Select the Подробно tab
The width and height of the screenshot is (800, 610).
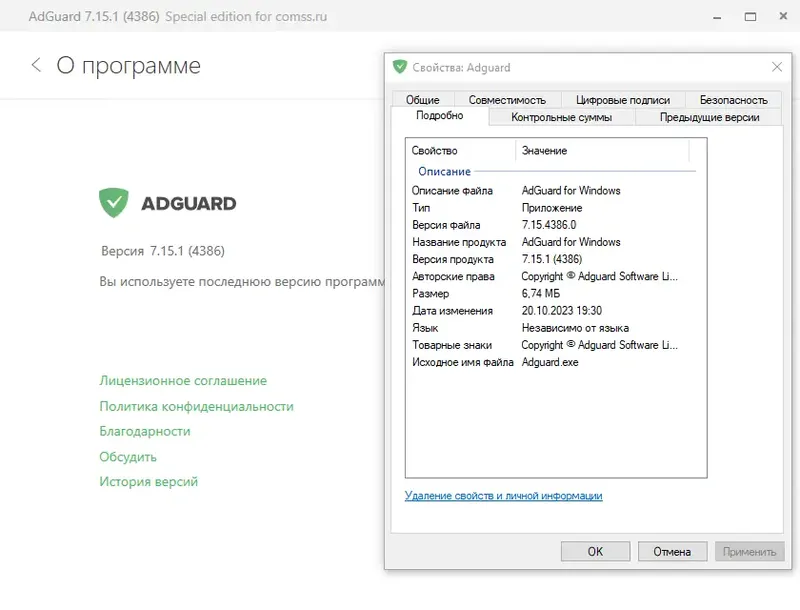[439, 116]
